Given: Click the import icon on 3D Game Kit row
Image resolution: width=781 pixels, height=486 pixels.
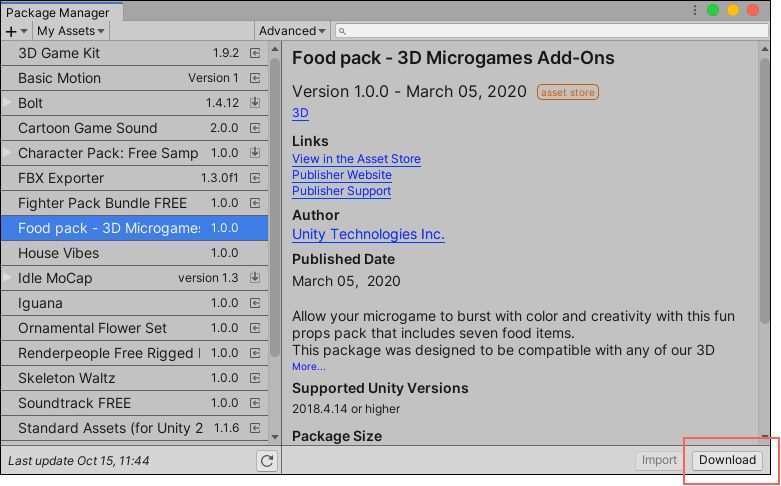Looking at the screenshot, I should (x=255, y=53).
